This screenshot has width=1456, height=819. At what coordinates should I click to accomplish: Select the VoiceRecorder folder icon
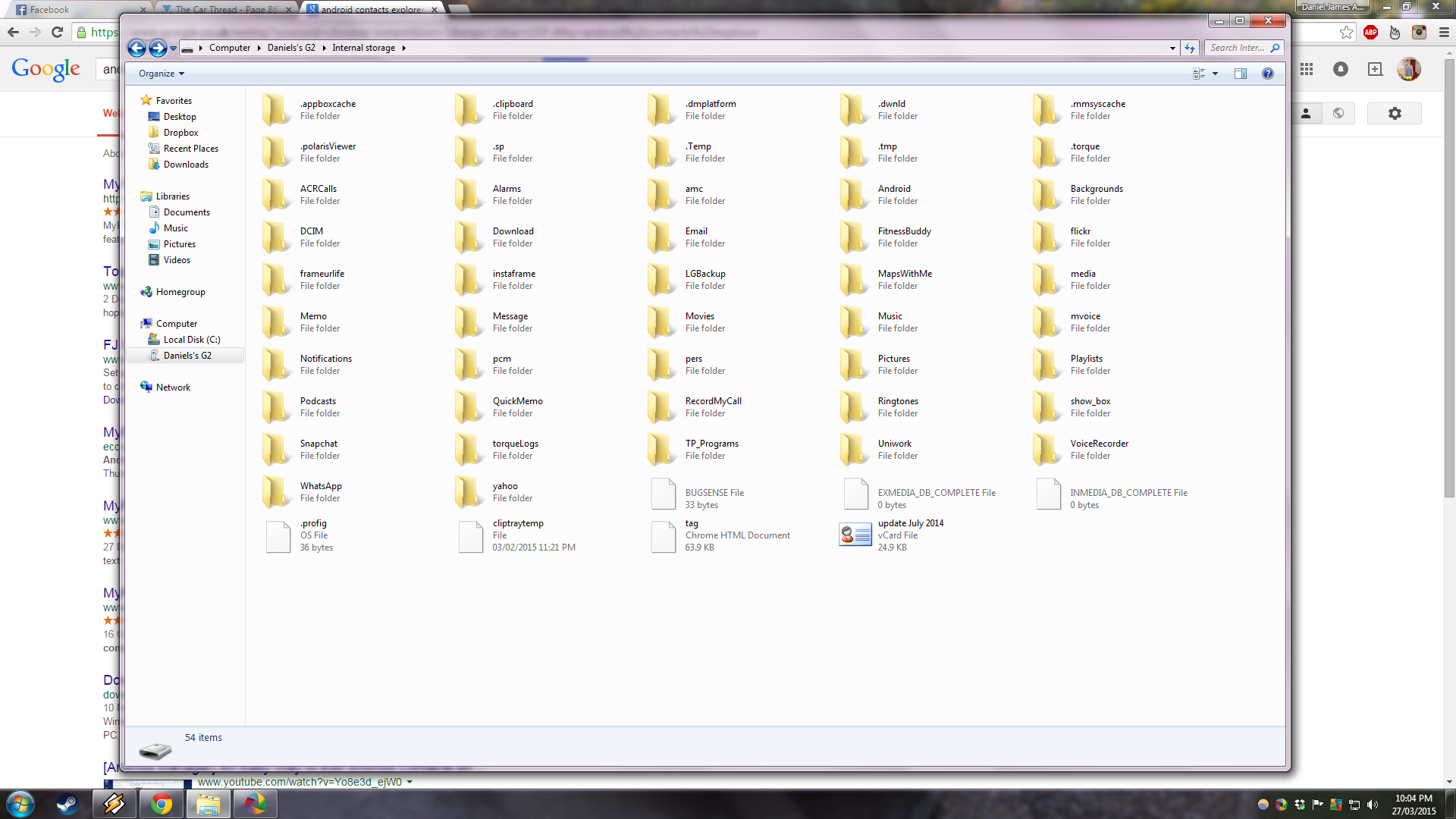coord(1047,450)
